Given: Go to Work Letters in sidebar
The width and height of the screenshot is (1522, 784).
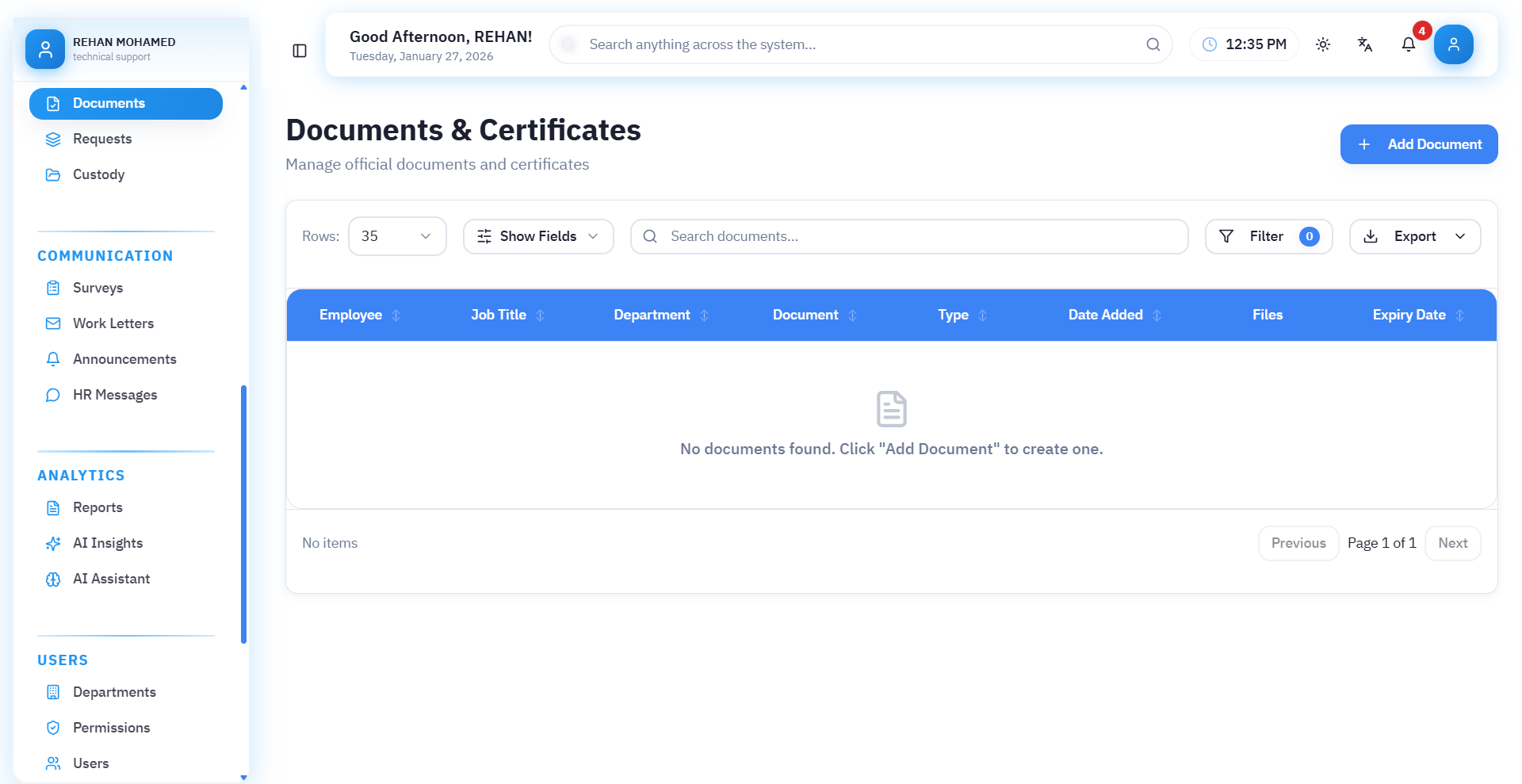Looking at the screenshot, I should 113,323.
